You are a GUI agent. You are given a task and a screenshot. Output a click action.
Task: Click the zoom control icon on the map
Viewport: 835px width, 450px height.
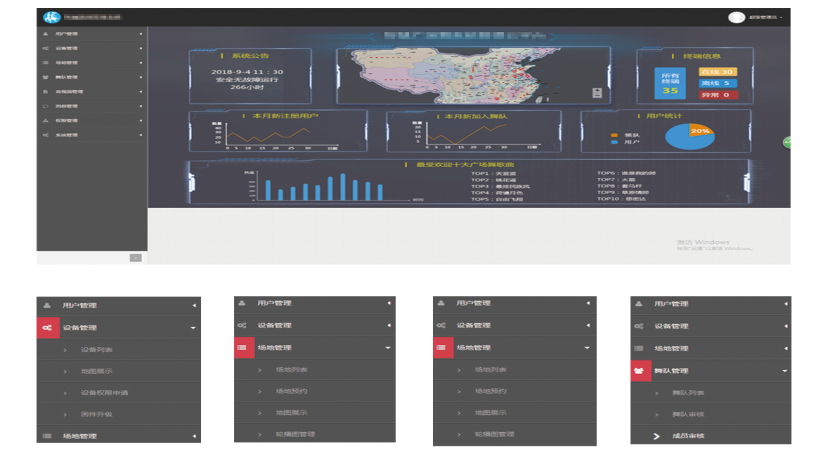tap(596, 93)
